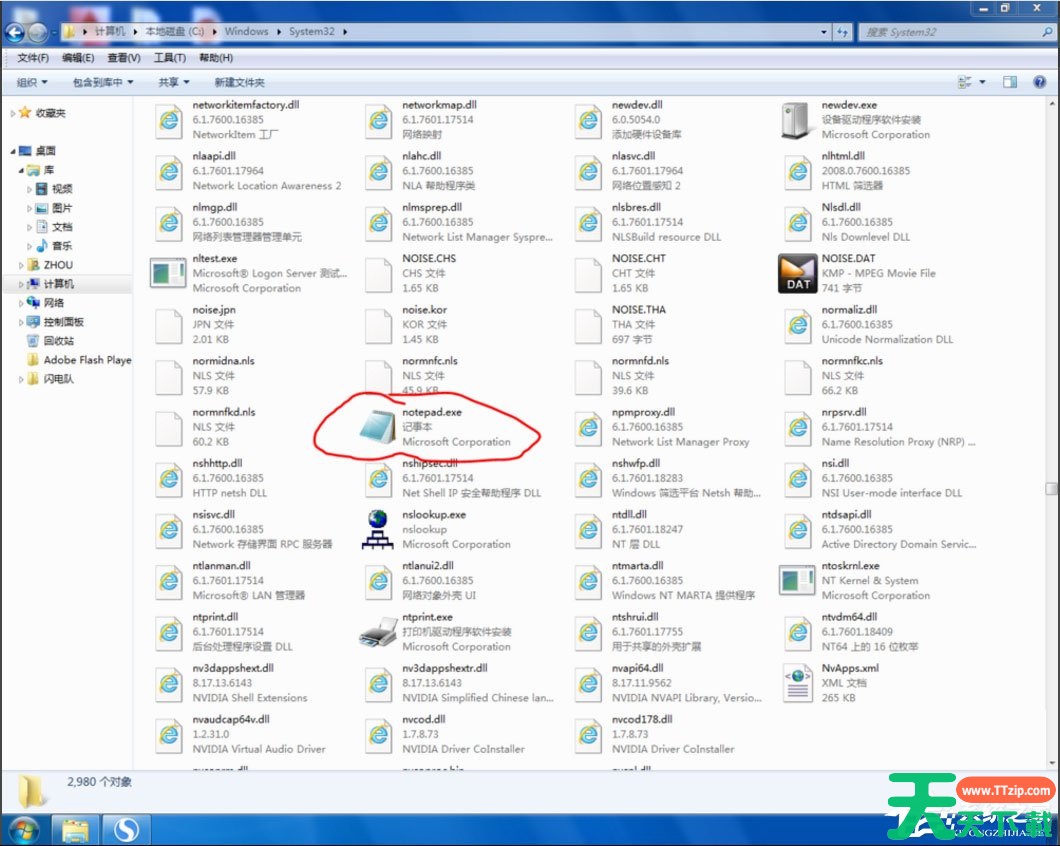Viewport: 1060px width, 846px height.
Task: Toggle the preview pane button
Action: (1010, 82)
